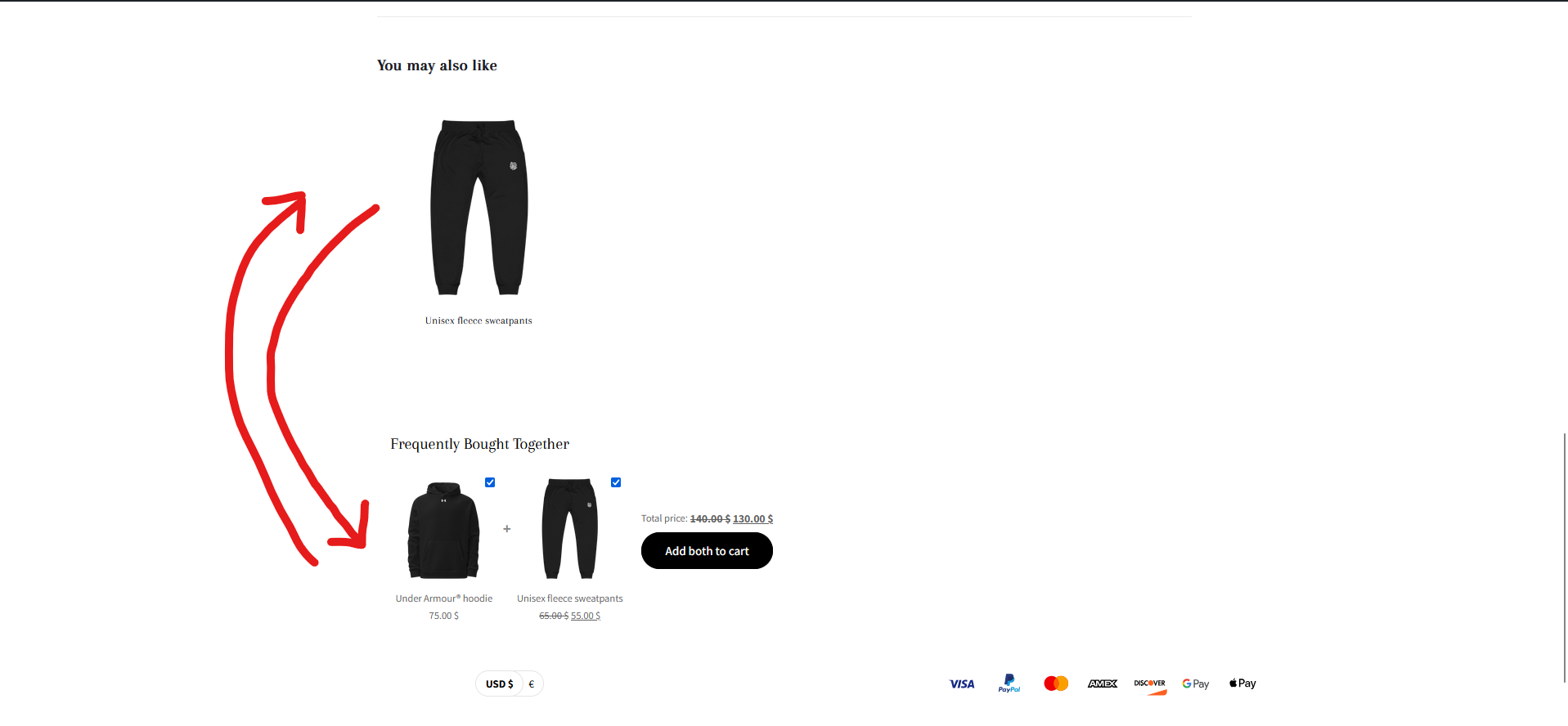Click the sweatpants thumbnail in the bundle

[570, 529]
